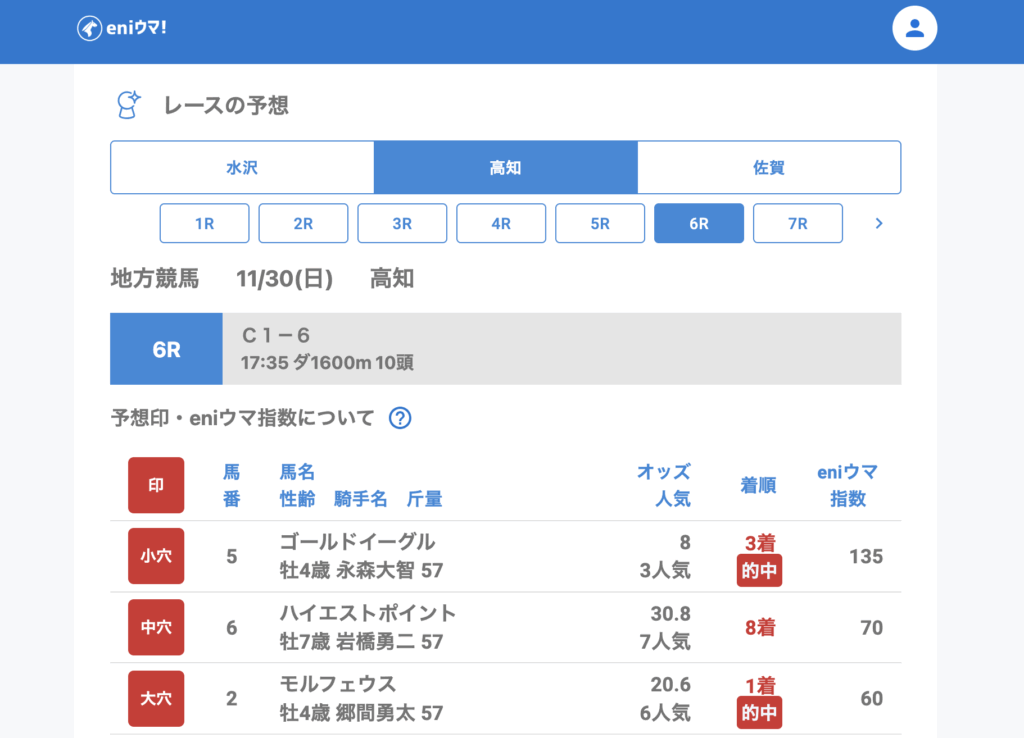The image size is (1024, 738).
Task: Switch to the 水沢 racecourse tab
Action: [242, 167]
